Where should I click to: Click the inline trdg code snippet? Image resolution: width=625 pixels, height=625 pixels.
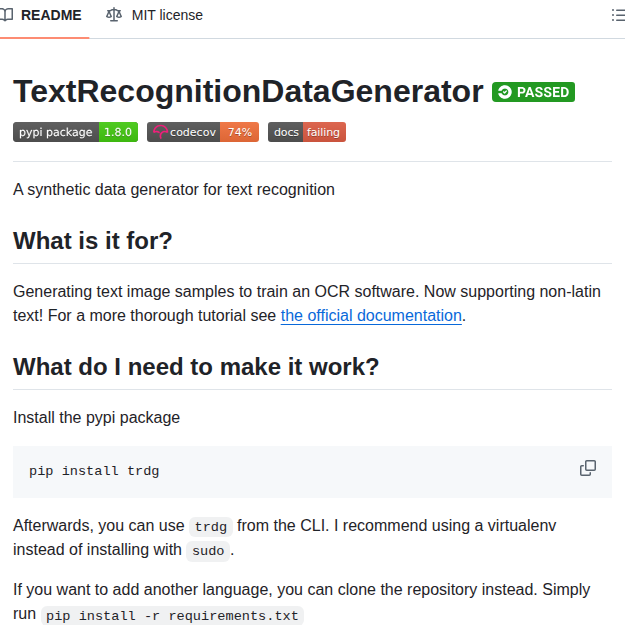point(211,526)
